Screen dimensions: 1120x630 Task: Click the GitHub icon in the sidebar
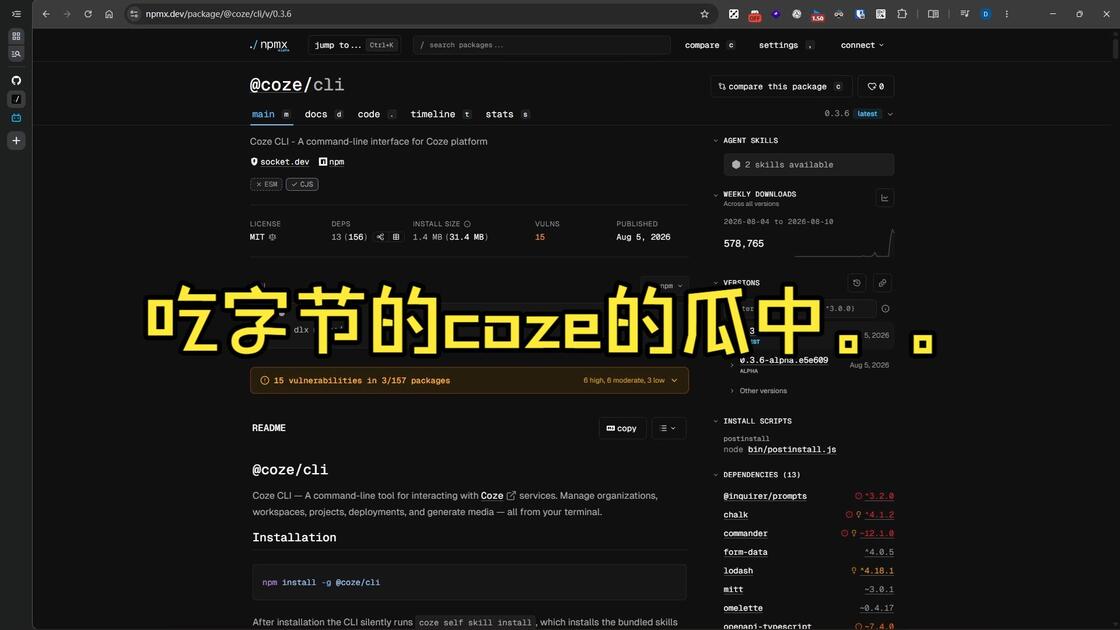pyautogui.click(x=16, y=80)
